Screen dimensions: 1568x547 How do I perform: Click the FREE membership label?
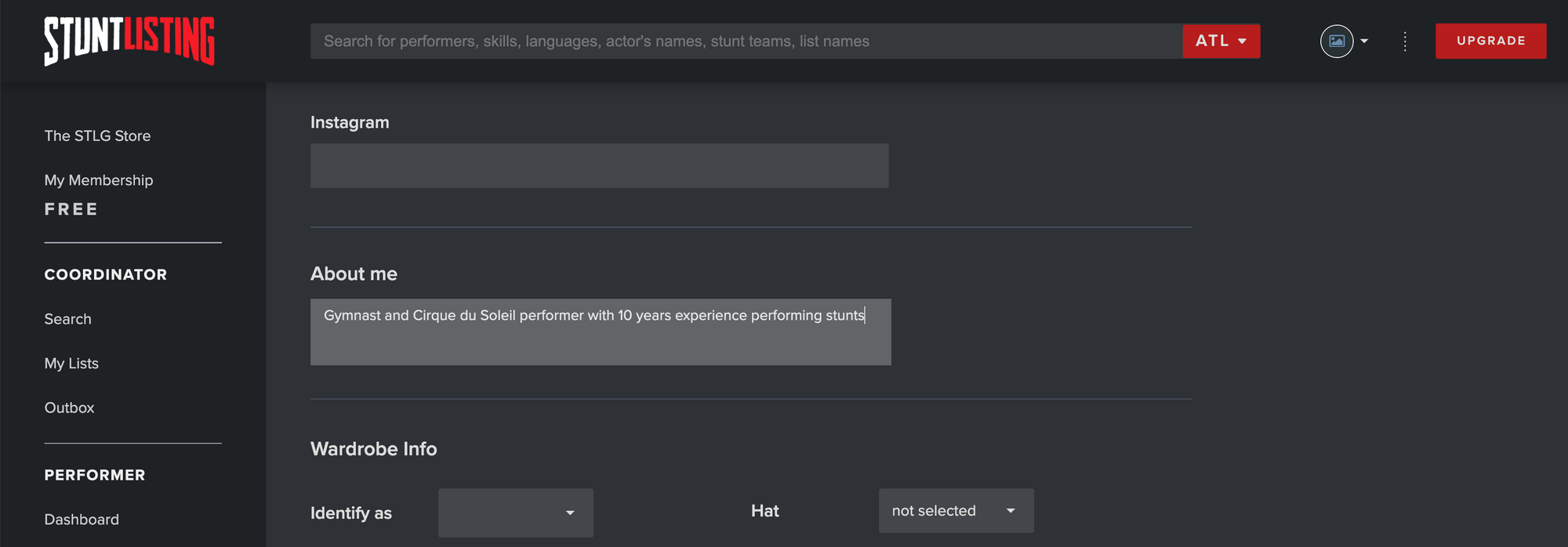point(71,209)
